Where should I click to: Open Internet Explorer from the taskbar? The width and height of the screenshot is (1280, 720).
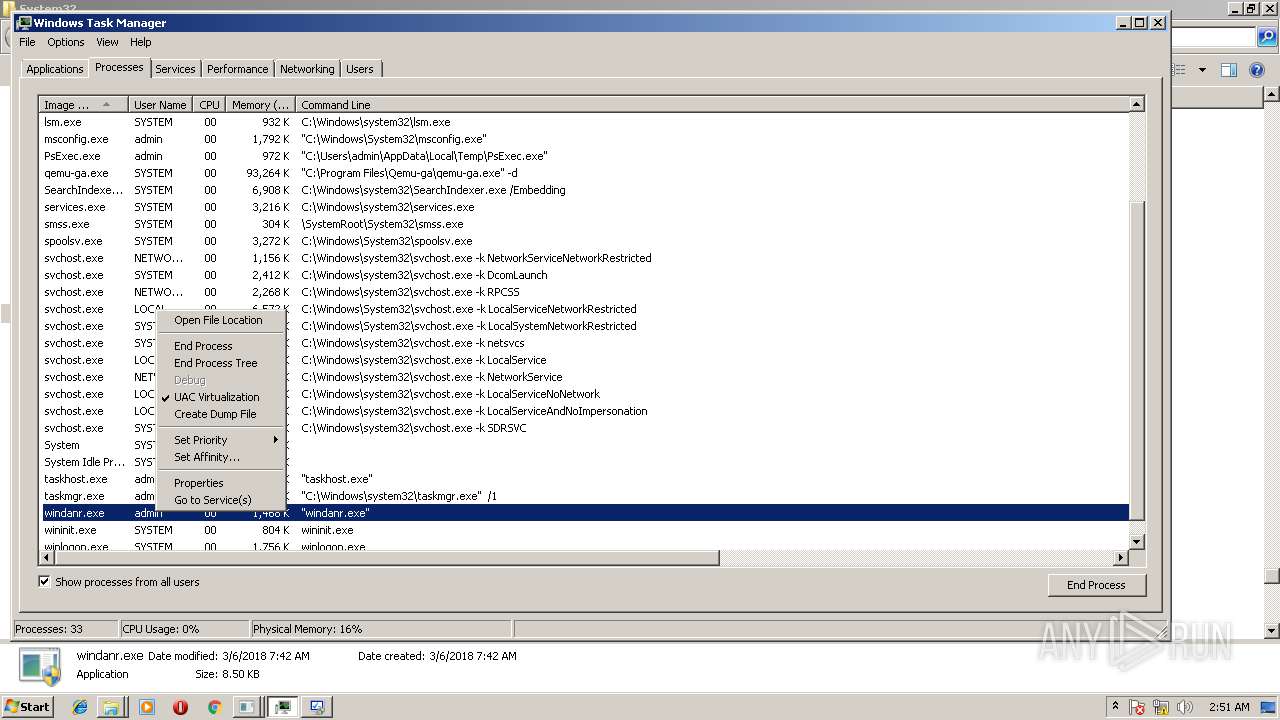click(x=80, y=707)
